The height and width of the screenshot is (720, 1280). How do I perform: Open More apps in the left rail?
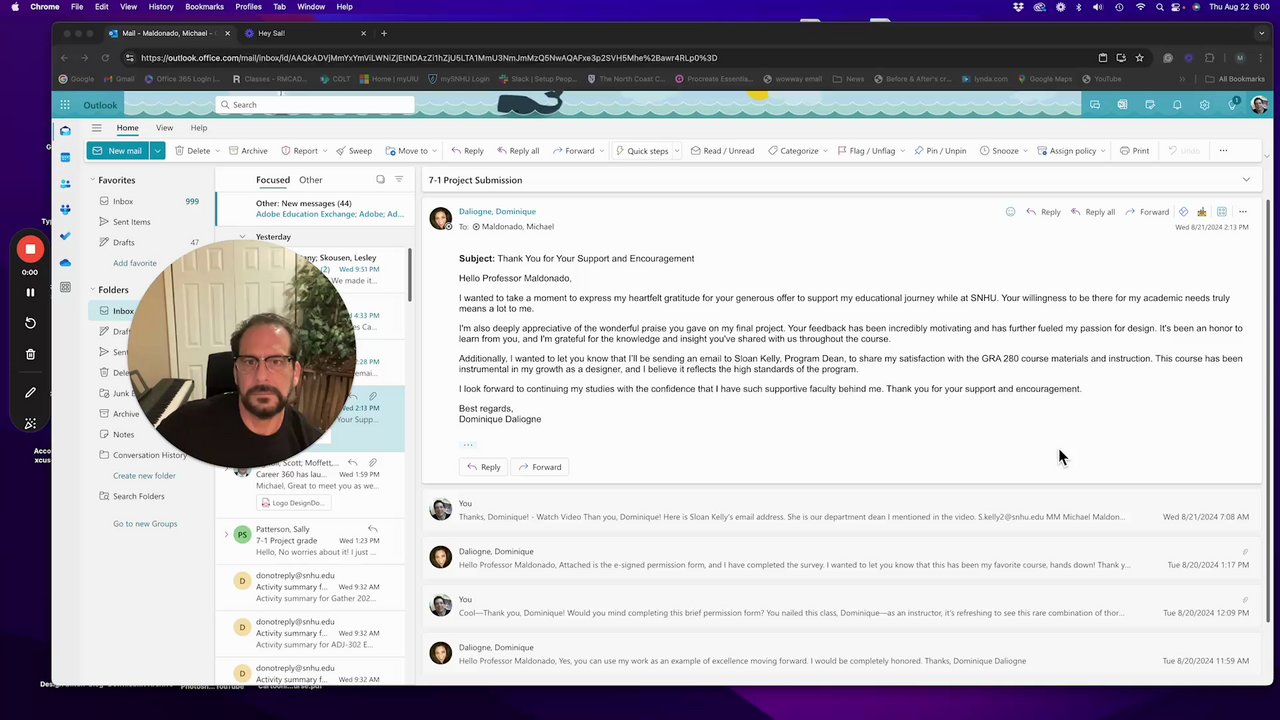coord(65,287)
